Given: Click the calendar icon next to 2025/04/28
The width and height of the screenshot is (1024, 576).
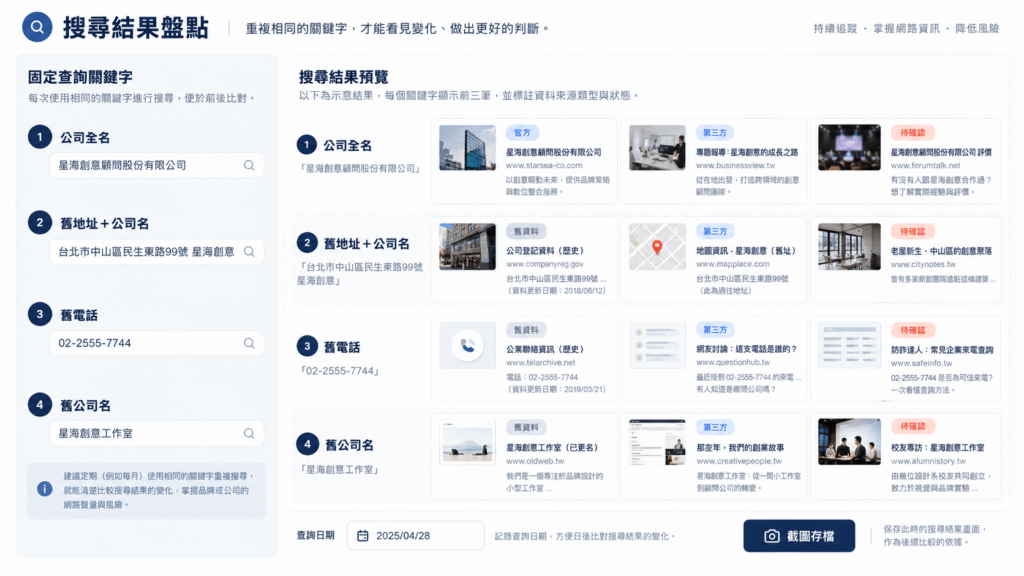Looking at the screenshot, I should pyautogui.click(x=362, y=536).
